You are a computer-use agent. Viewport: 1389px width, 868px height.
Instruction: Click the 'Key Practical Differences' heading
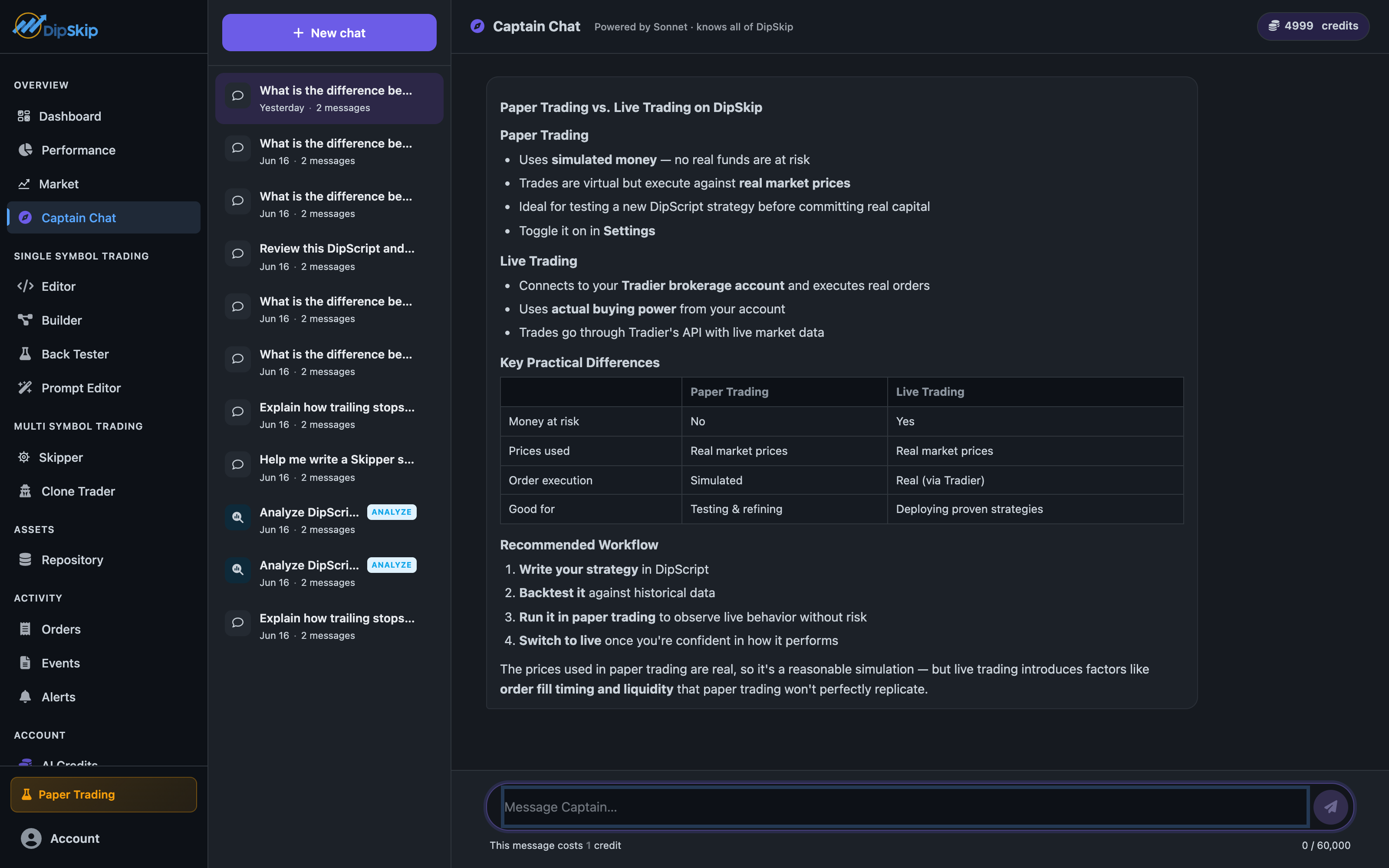coord(579,362)
